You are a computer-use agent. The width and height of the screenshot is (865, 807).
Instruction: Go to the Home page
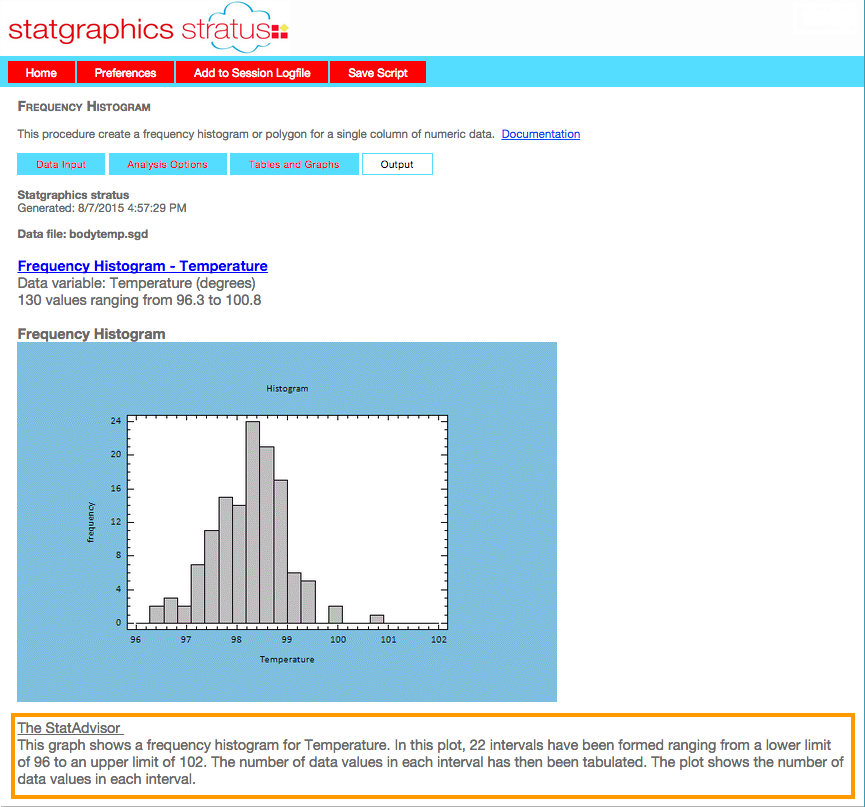point(41,73)
